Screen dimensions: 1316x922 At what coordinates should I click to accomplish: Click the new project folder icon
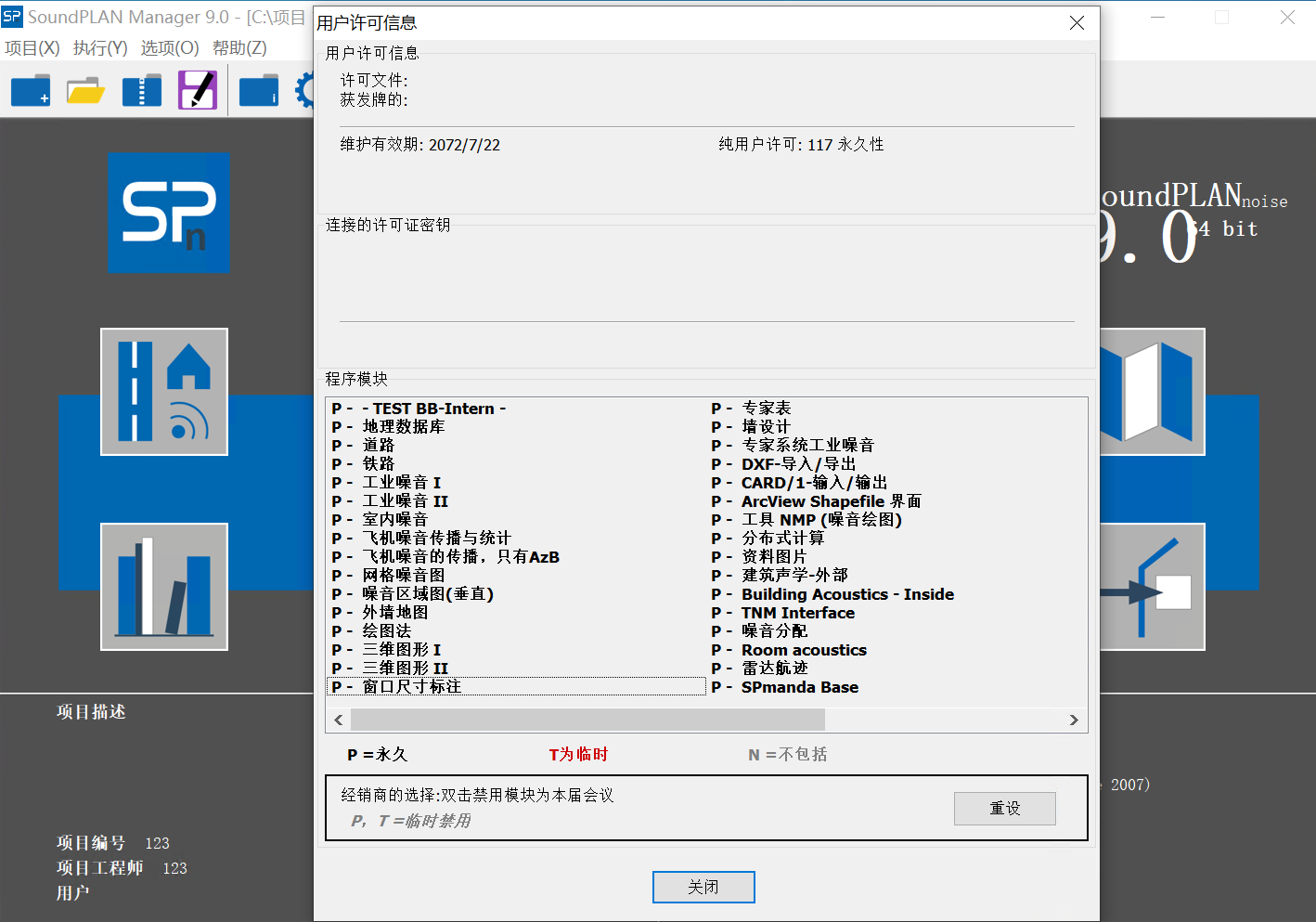pyautogui.click(x=31, y=91)
